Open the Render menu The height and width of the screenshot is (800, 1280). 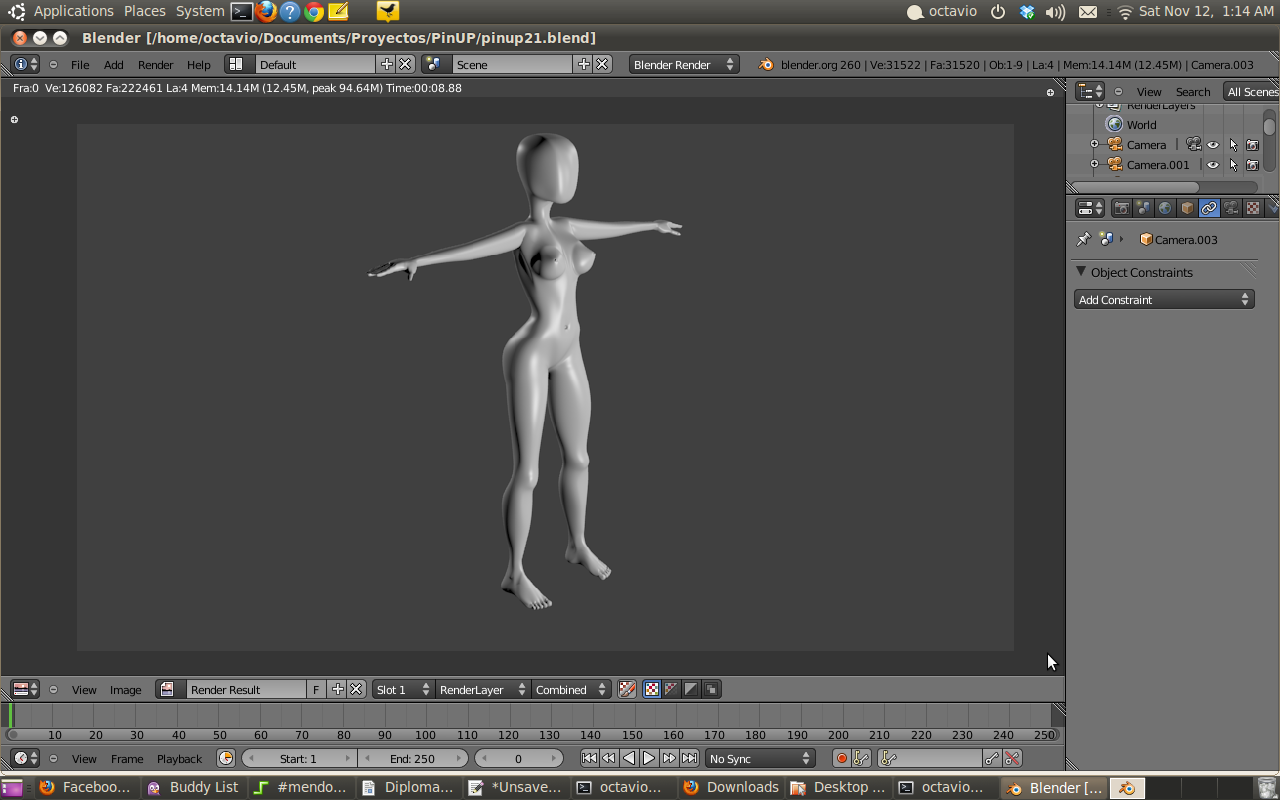coord(155,65)
